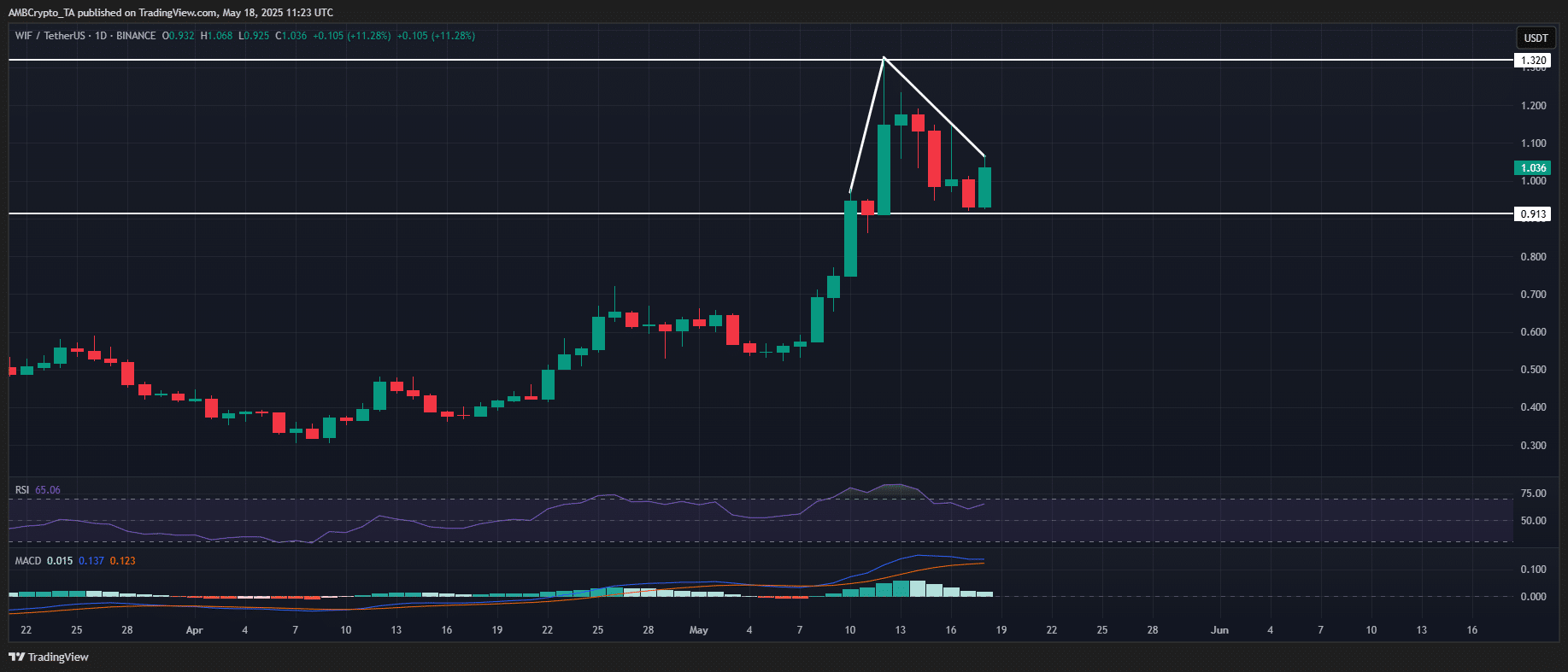Click the descending white trendline from the peak
Image resolution: width=1568 pixels, height=672 pixels.
[934, 107]
